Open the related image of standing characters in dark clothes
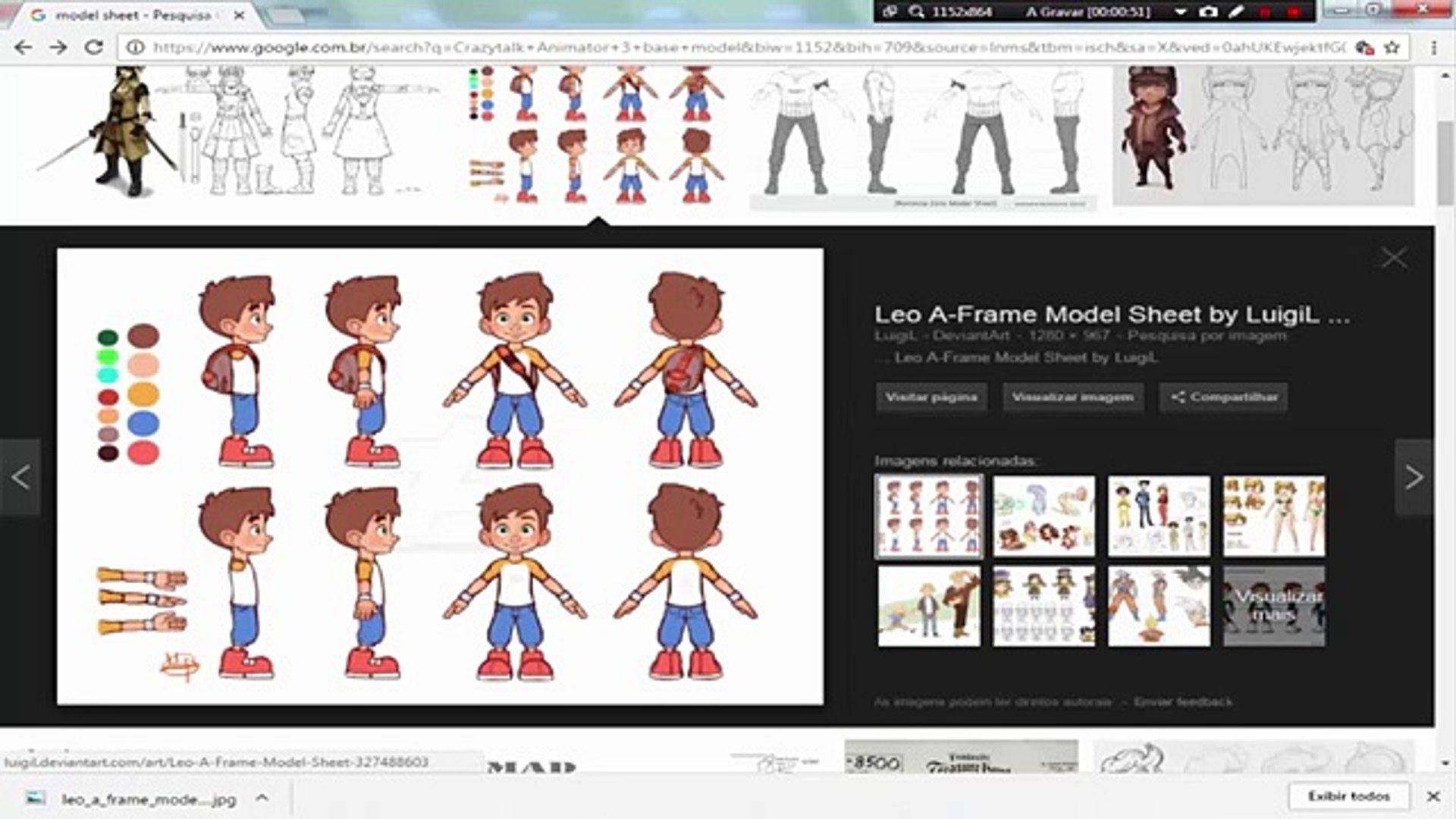Screen dimensions: 1456x819 point(1159,516)
